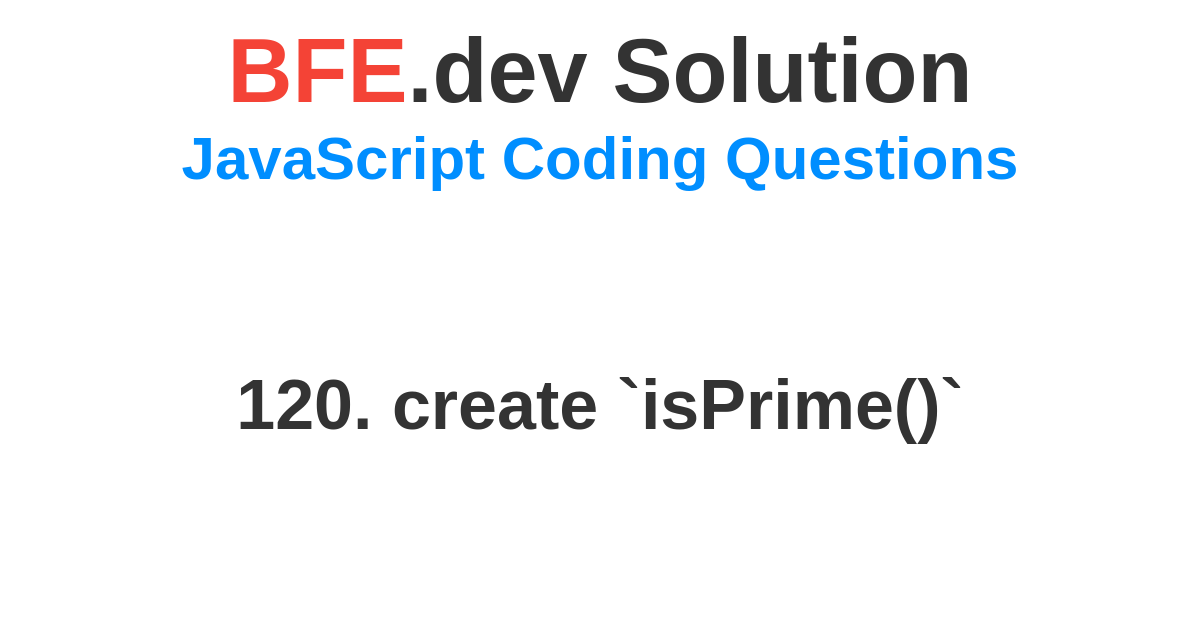The width and height of the screenshot is (1200, 627).
Task: Select the word Solution in the heading
Action: pos(791,72)
